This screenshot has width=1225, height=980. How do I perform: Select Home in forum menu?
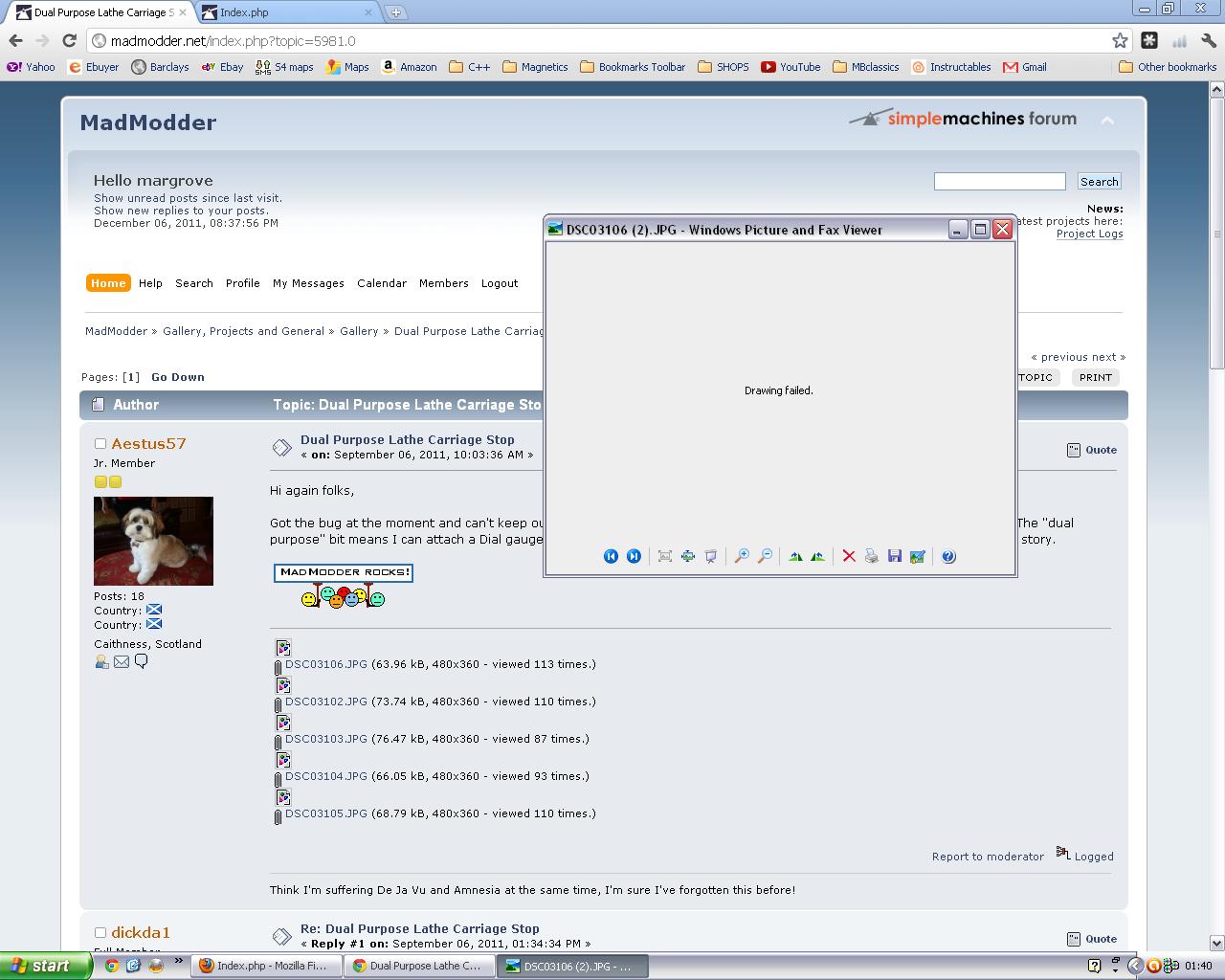[108, 283]
